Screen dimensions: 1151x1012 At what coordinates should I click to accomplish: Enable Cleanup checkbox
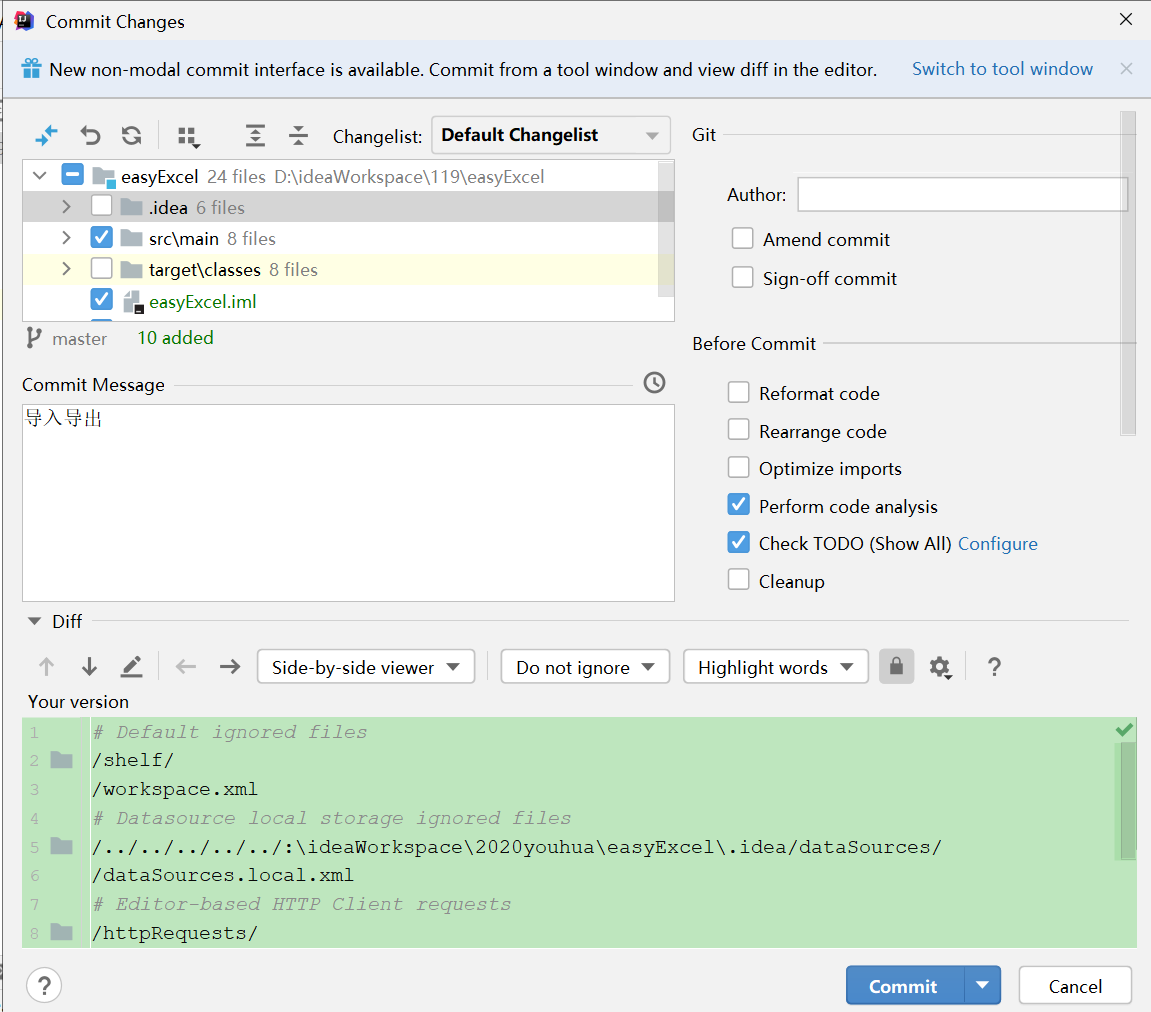pyautogui.click(x=738, y=580)
